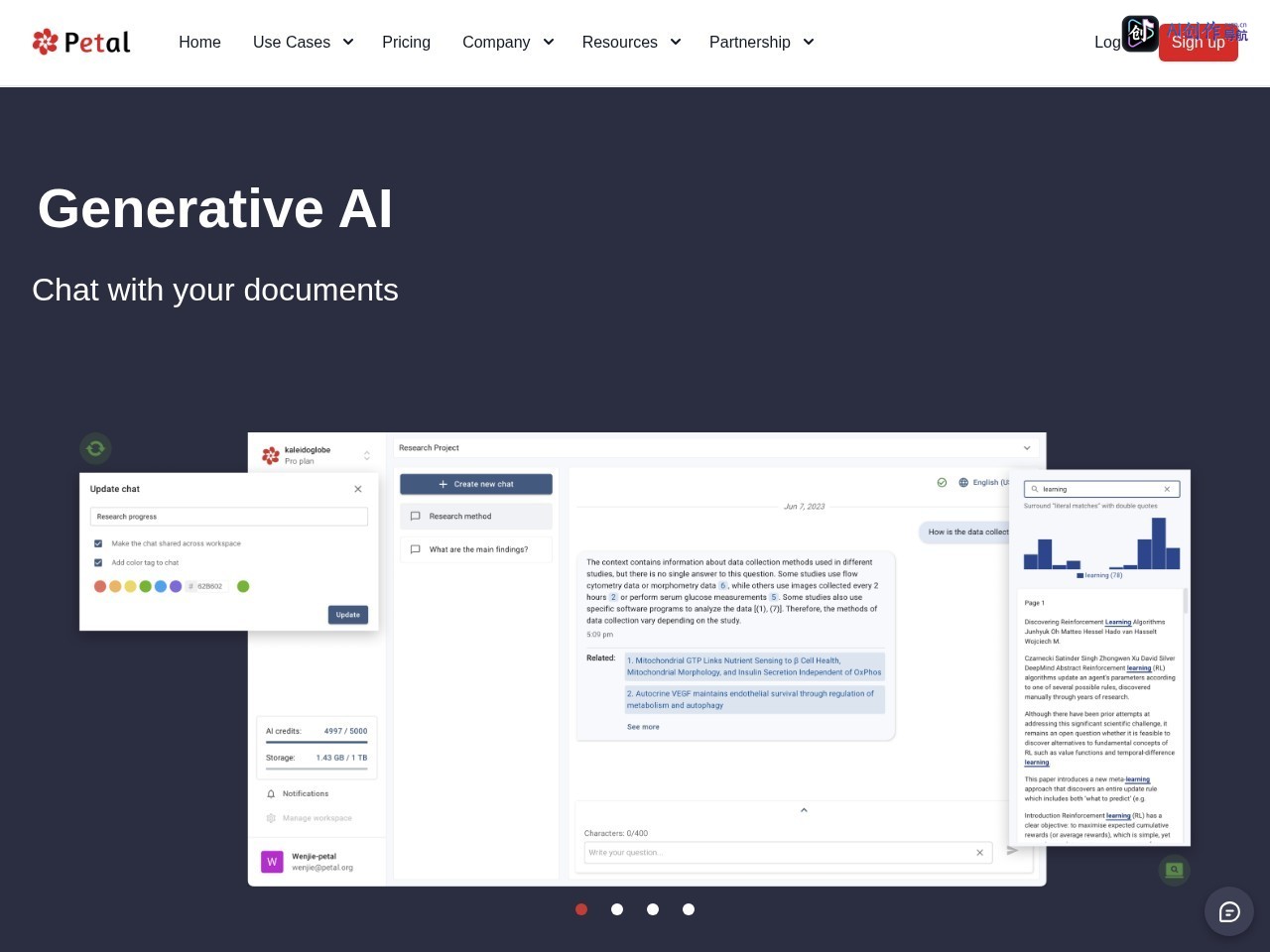Screen dimensions: 1270x952
Task: Clear the learning search box
Action: pyautogui.click(x=1167, y=489)
